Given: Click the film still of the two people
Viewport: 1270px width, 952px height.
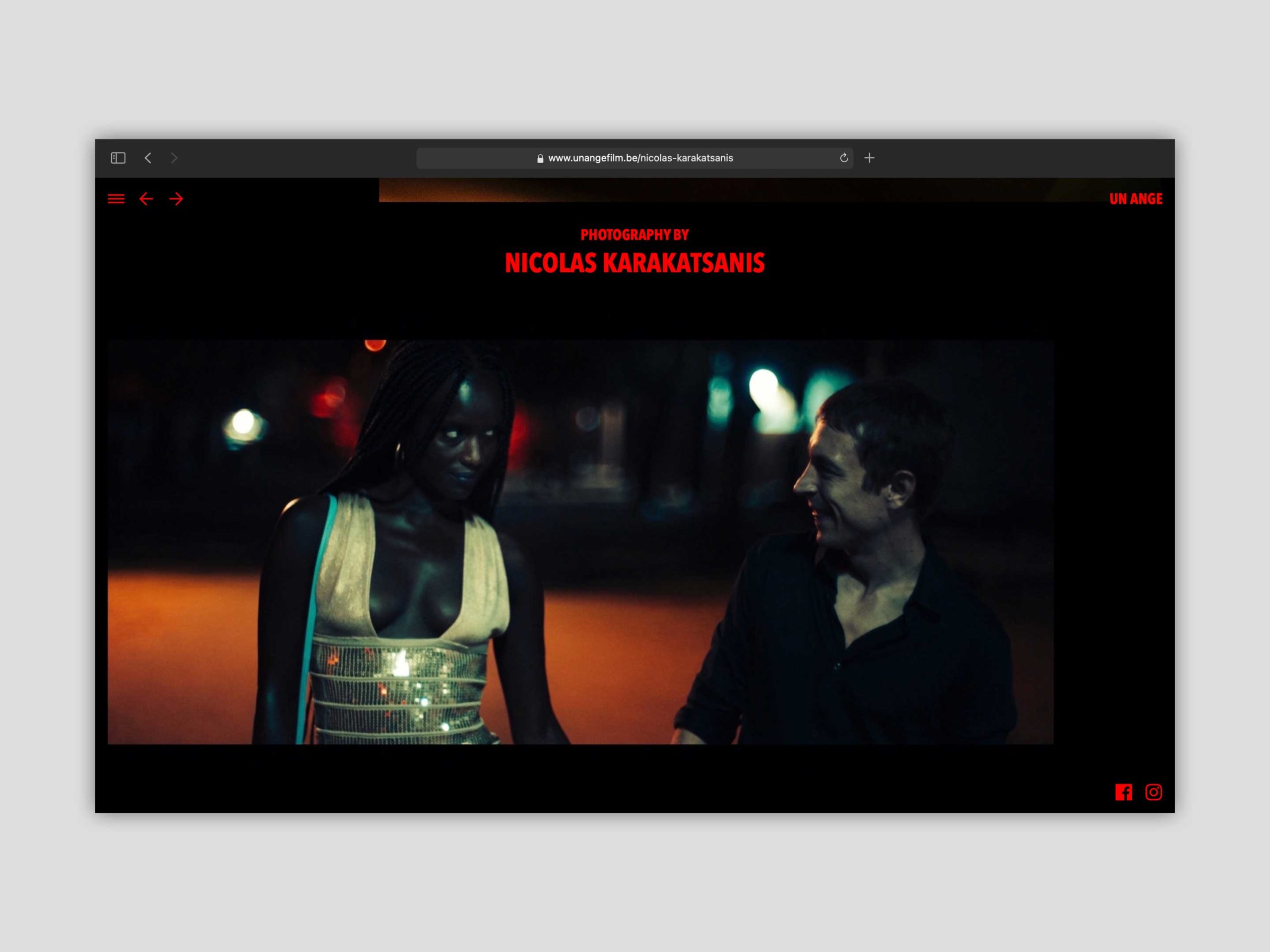Looking at the screenshot, I should tap(580, 542).
